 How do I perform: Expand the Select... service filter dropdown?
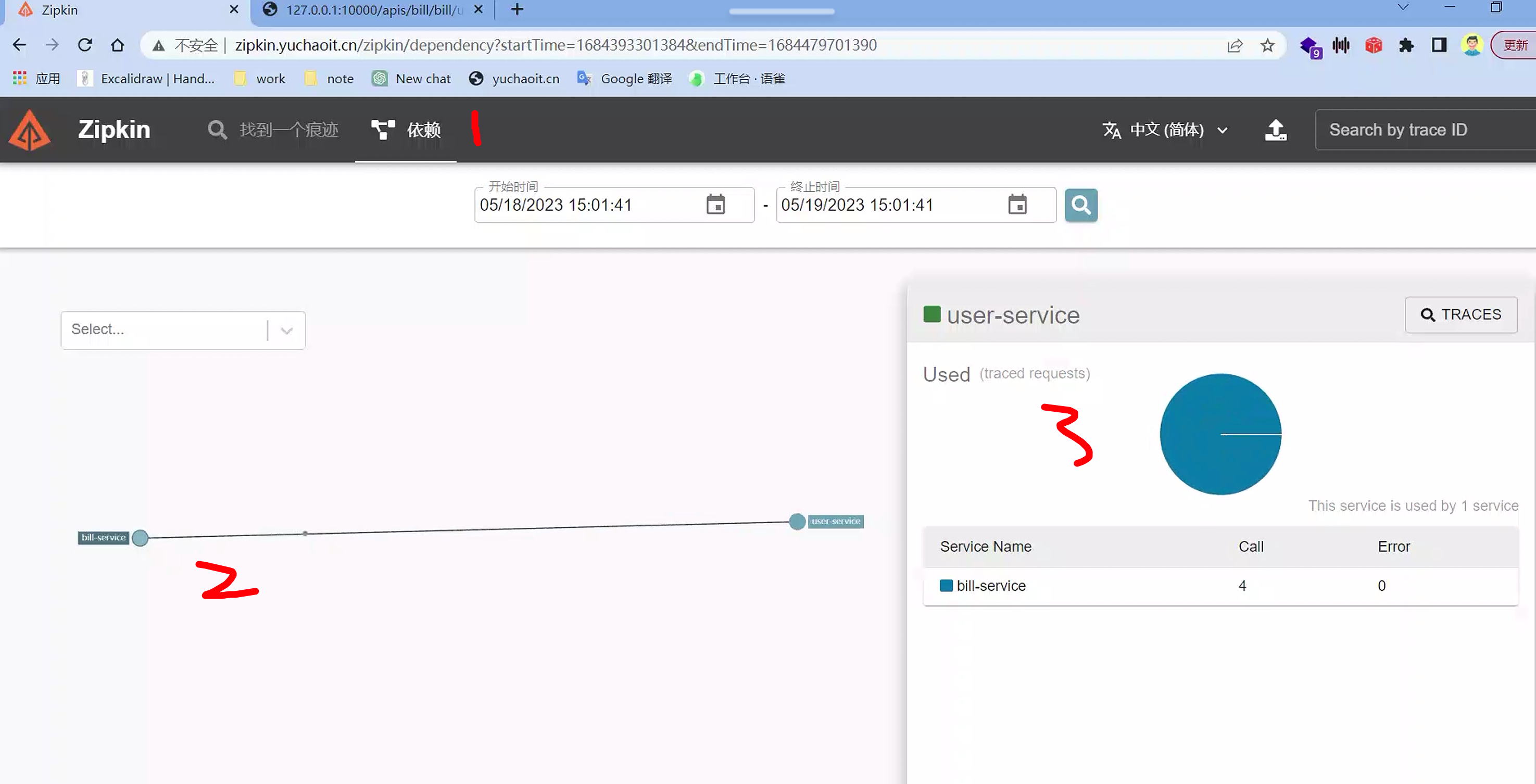point(286,330)
